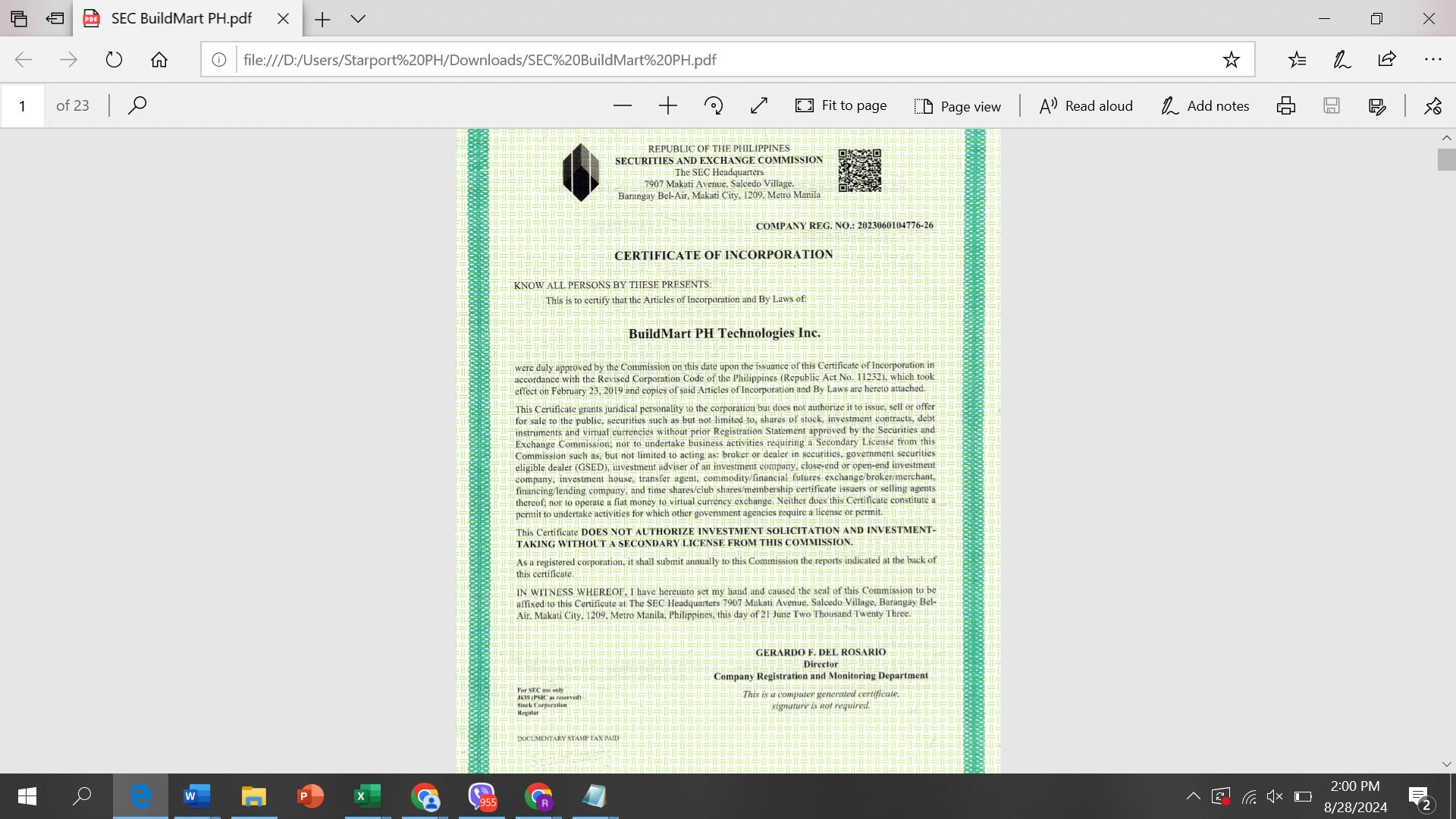Open Settings and more ellipsis menu

(1432, 60)
